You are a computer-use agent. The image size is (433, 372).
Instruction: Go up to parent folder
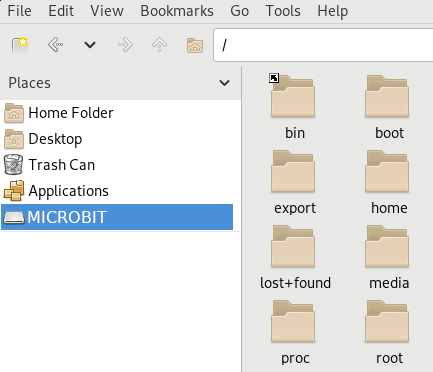click(x=159, y=45)
